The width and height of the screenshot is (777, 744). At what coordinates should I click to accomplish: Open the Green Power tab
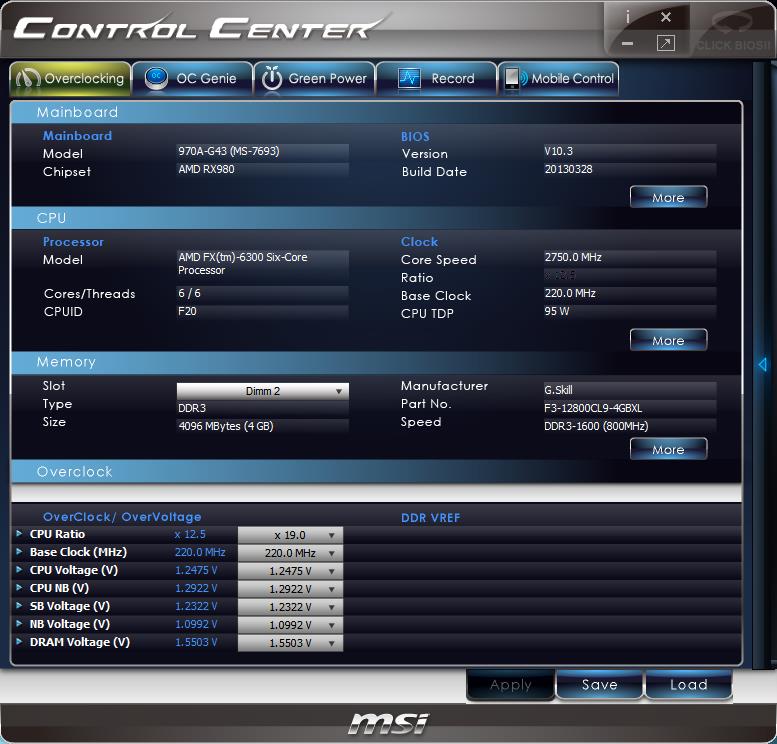pyautogui.click(x=314, y=78)
